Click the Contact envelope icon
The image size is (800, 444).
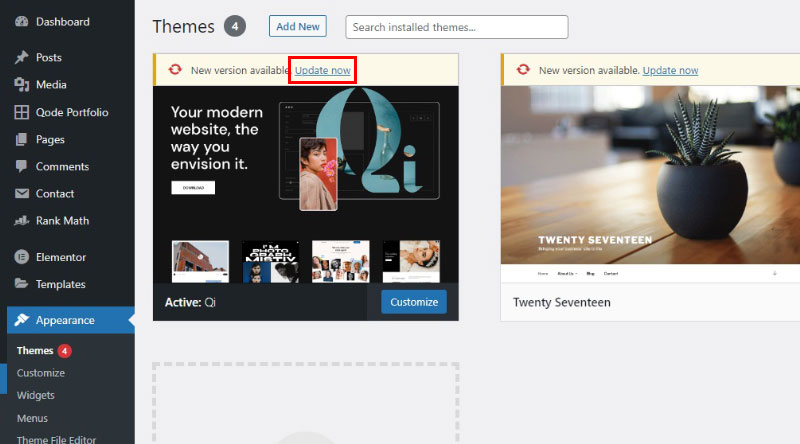tap(21, 193)
